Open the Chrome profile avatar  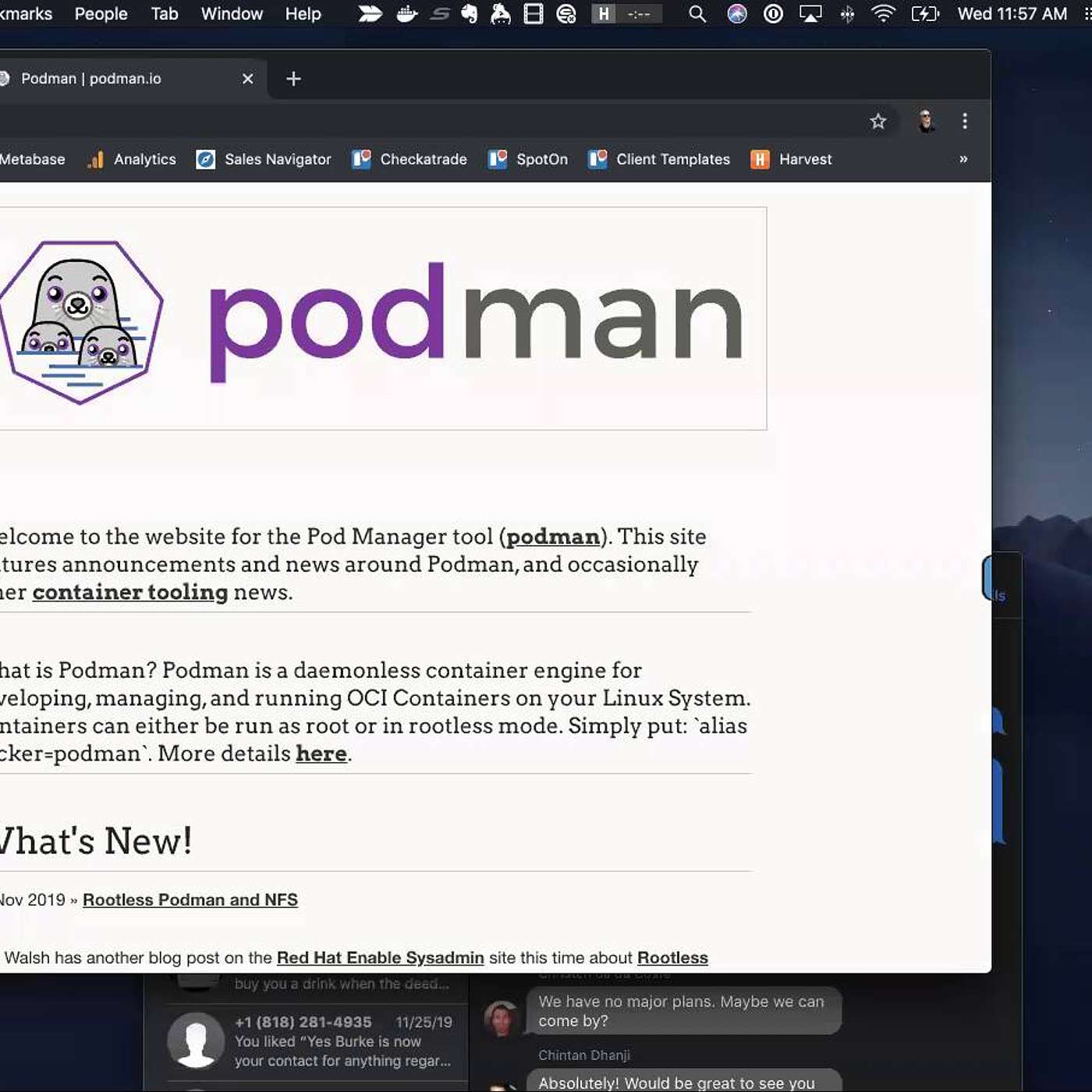926,121
